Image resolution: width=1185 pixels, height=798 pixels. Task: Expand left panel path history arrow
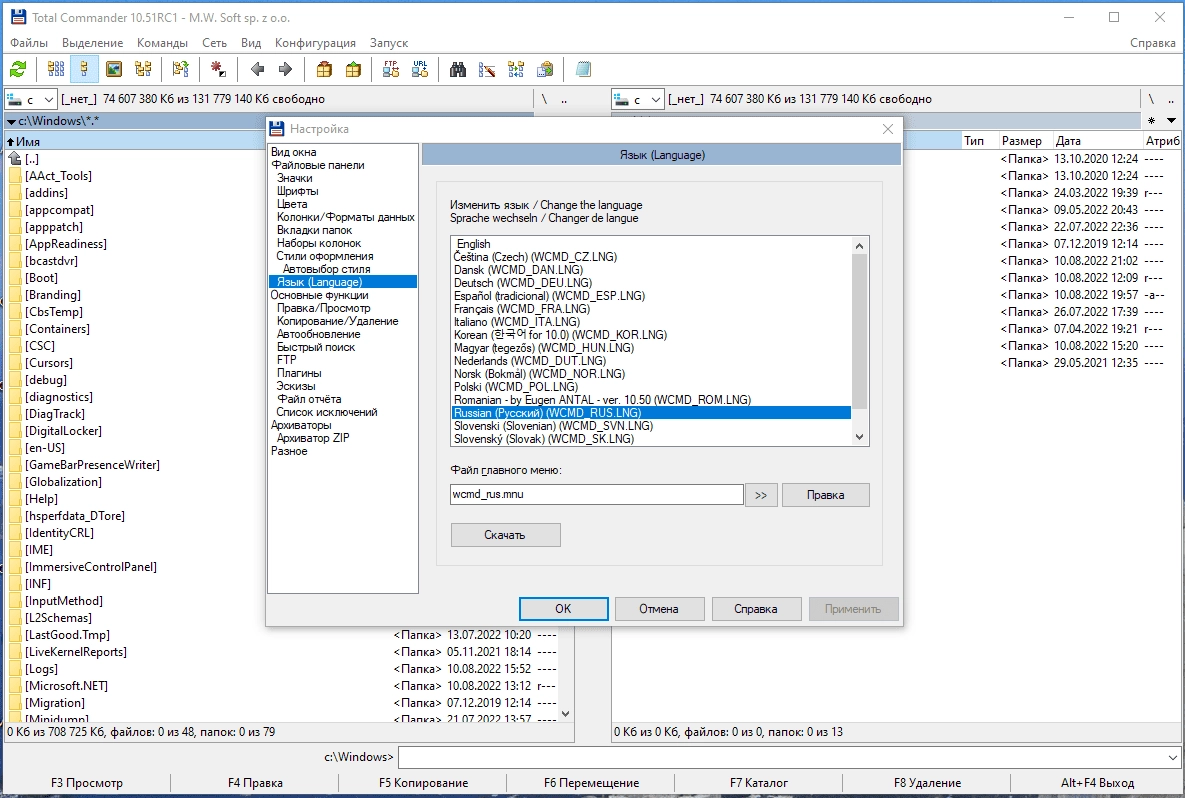pos(11,121)
